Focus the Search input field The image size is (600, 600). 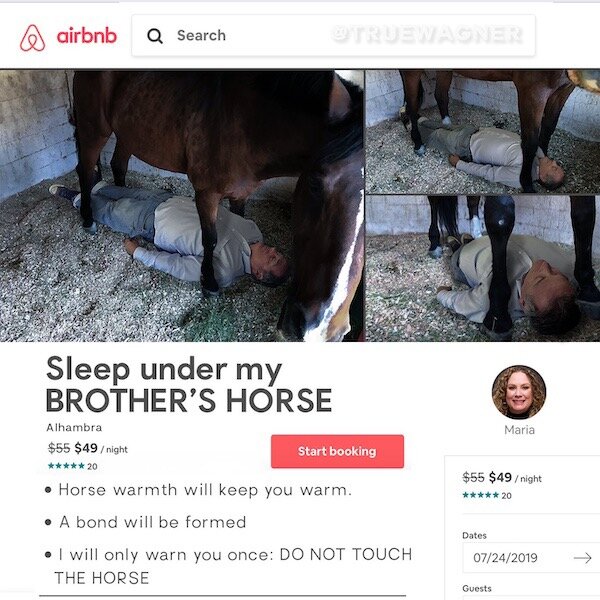click(333, 36)
